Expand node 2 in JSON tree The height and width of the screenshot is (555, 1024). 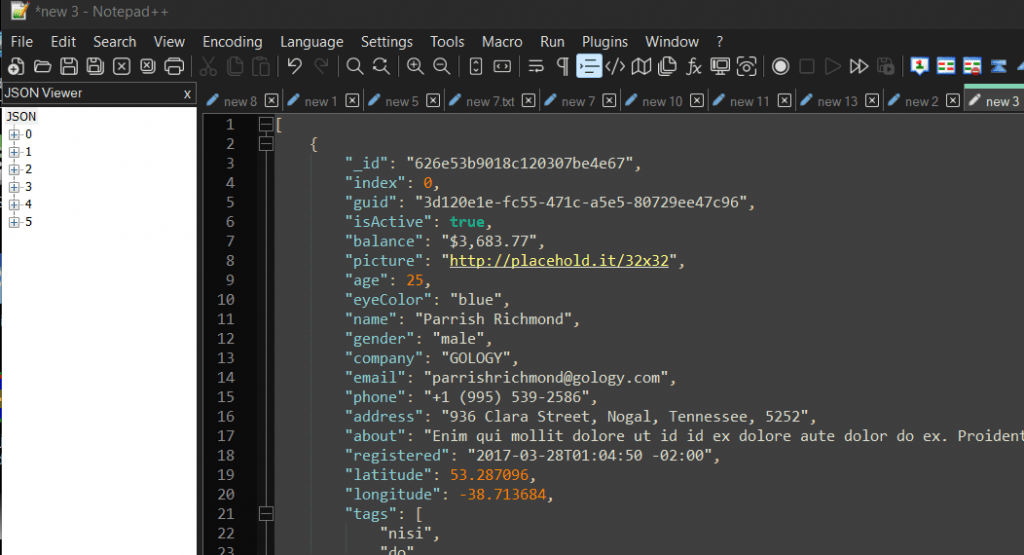point(14,170)
